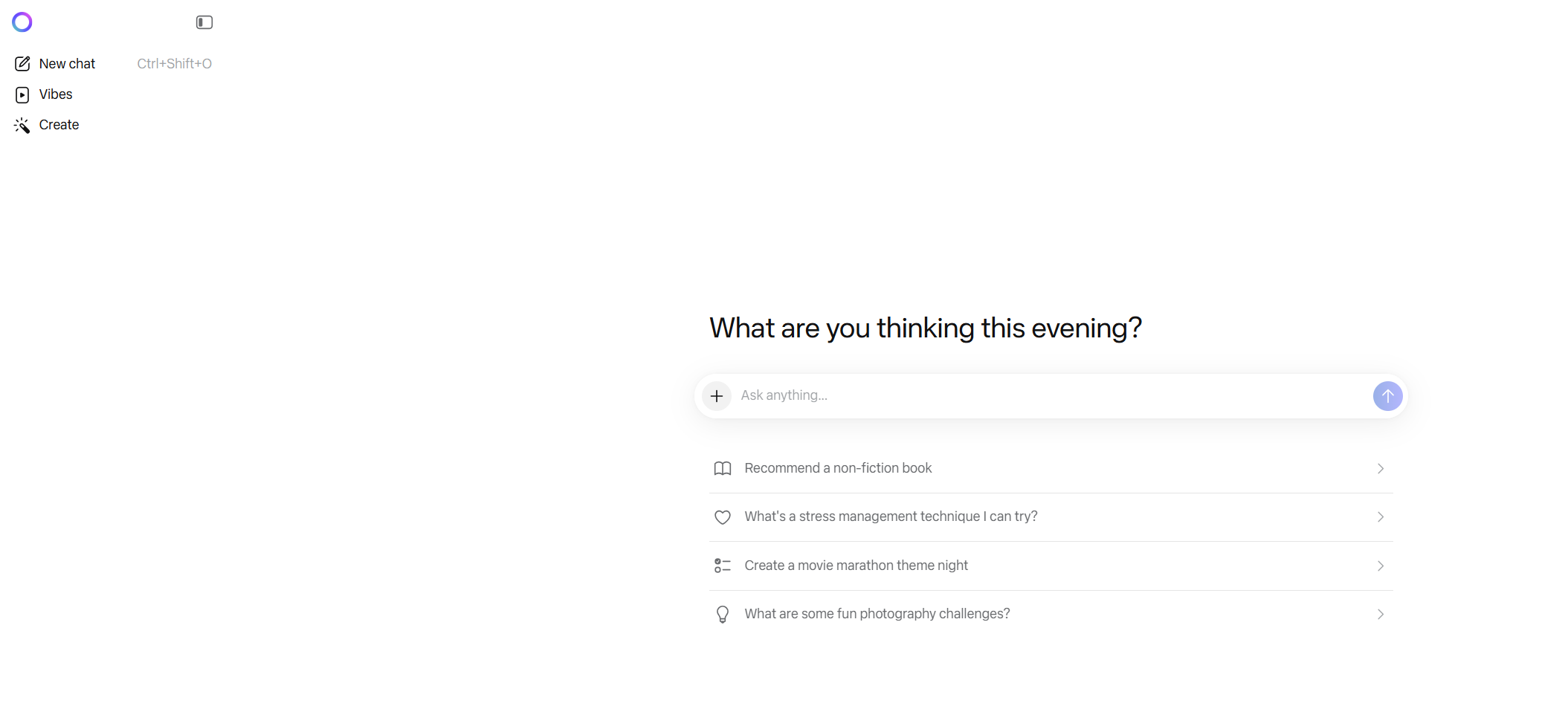Select Recommend a non-fiction book suggestion
The width and height of the screenshot is (1568, 706).
(x=838, y=468)
